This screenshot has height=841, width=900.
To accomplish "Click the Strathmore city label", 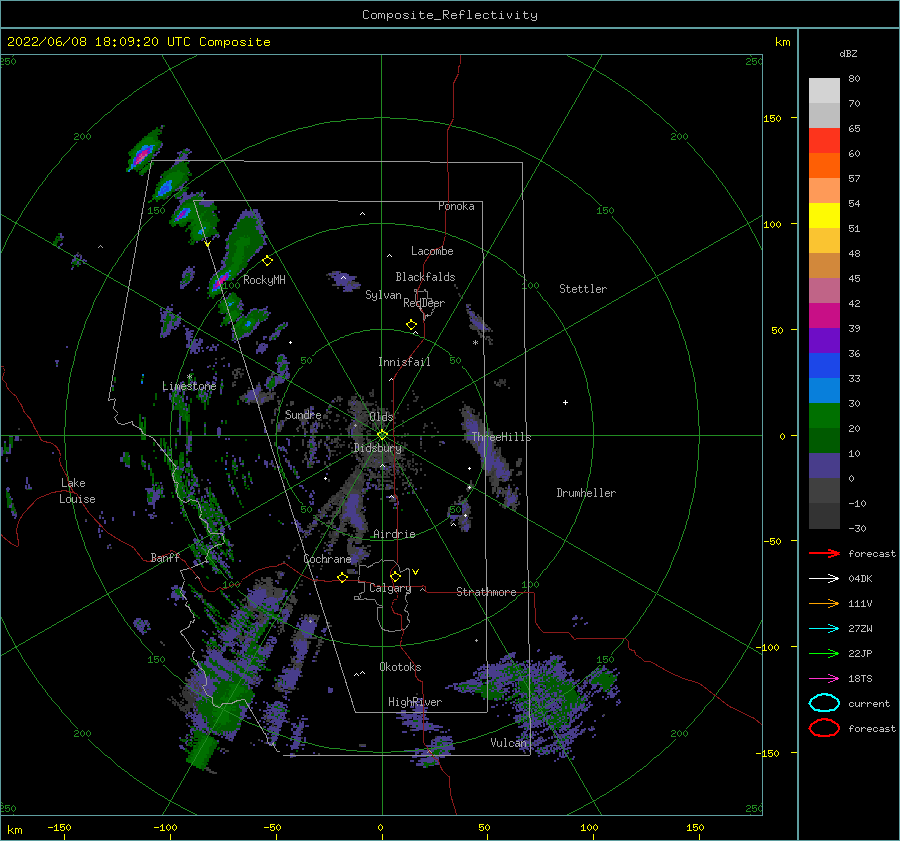I will (486, 592).
